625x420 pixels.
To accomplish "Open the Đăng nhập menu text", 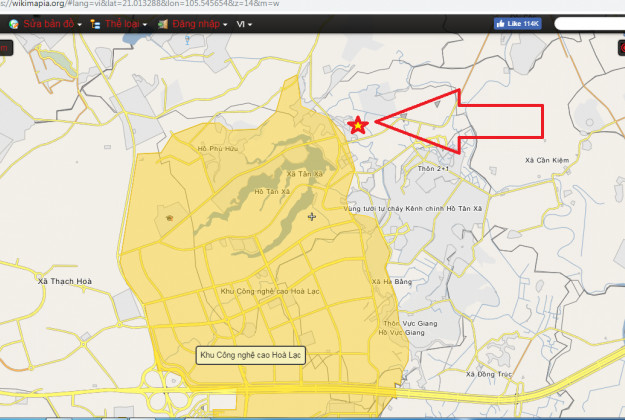I will (x=198, y=23).
